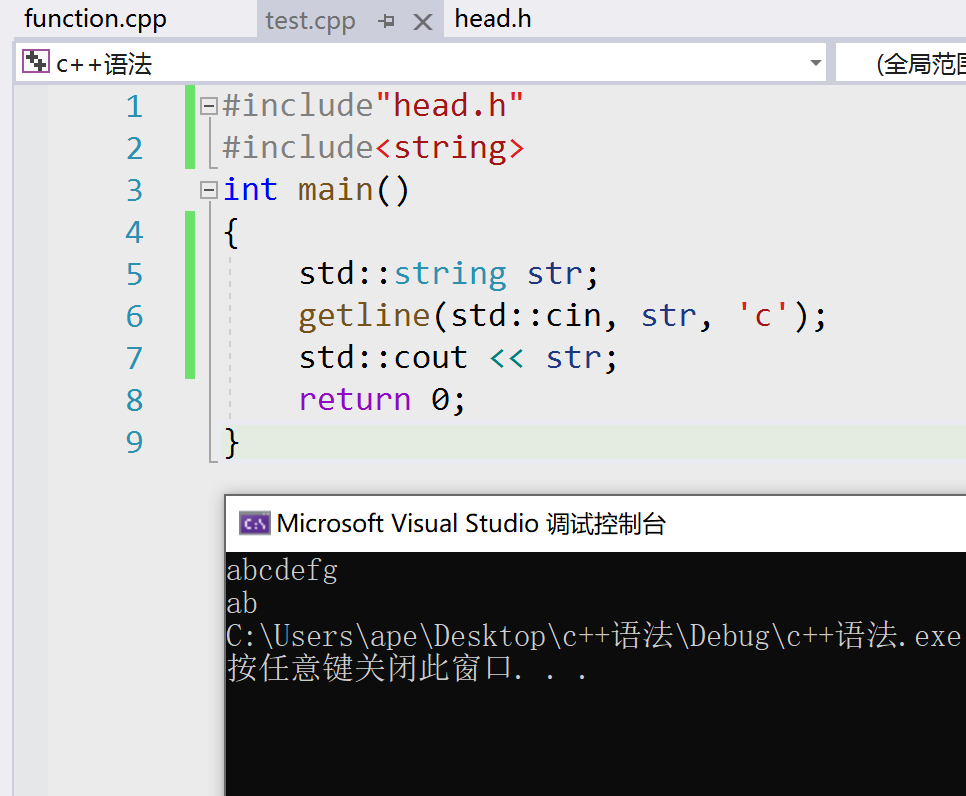Viewport: 966px width, 796px height.
Task: Click the return keyword on line 8
Action: pos(355,400)
